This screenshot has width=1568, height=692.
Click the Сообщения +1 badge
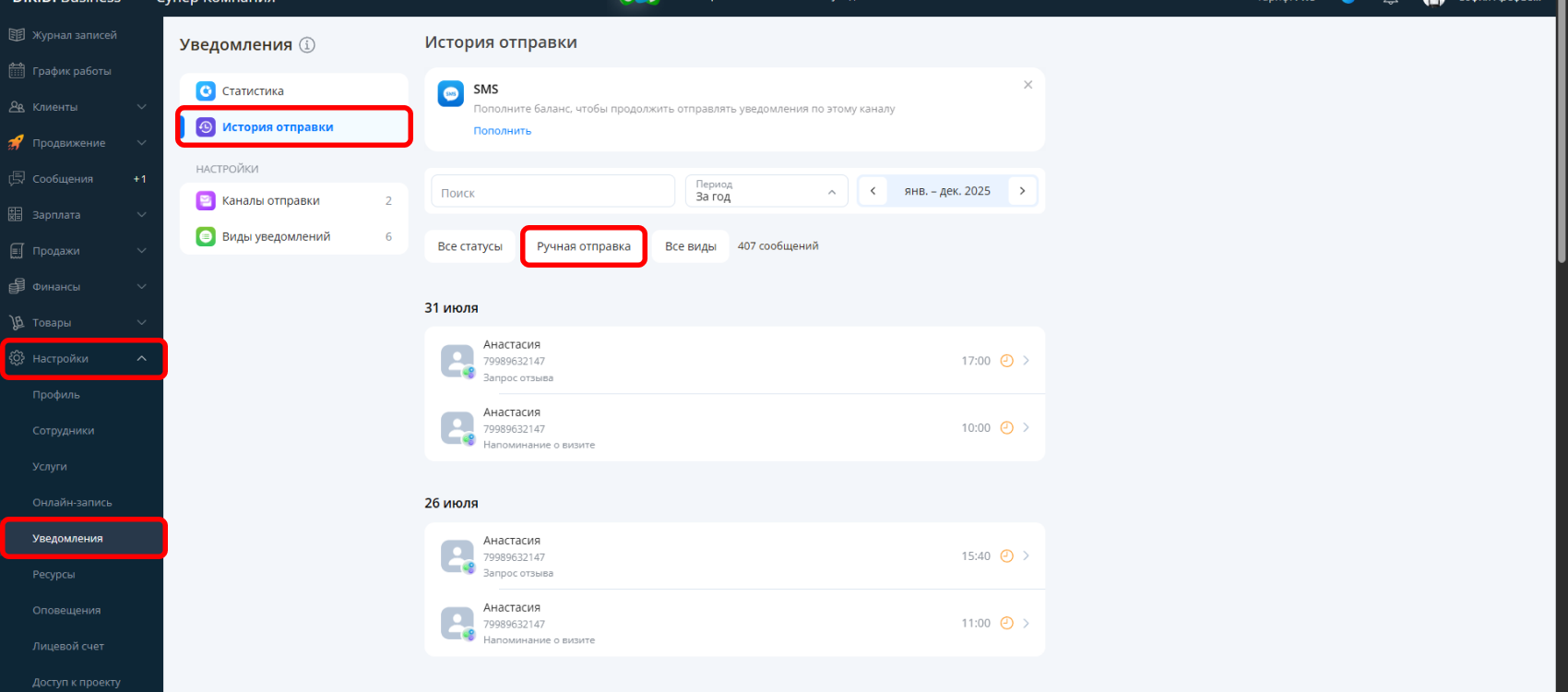tap(140, 179)
